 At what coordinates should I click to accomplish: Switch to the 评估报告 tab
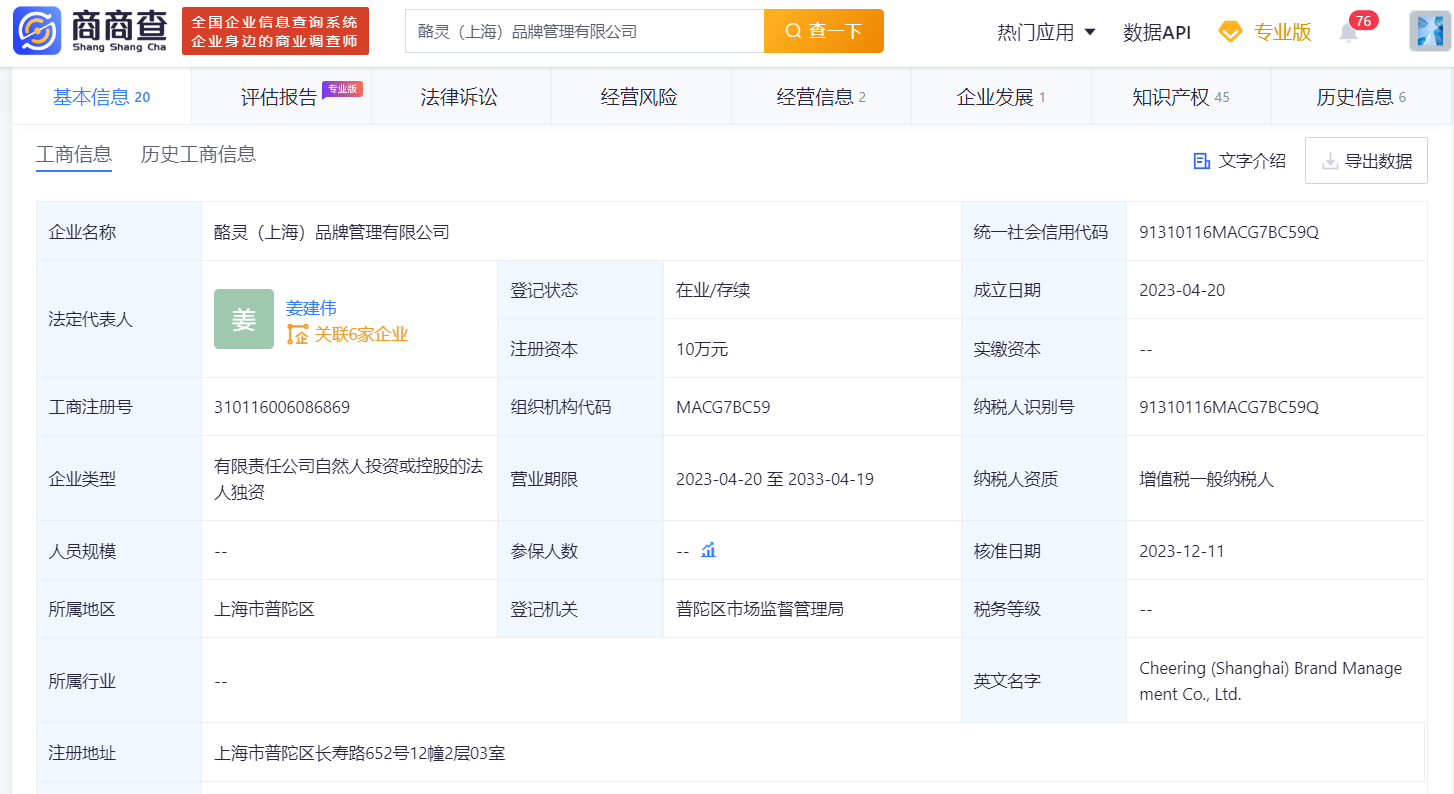281,97
